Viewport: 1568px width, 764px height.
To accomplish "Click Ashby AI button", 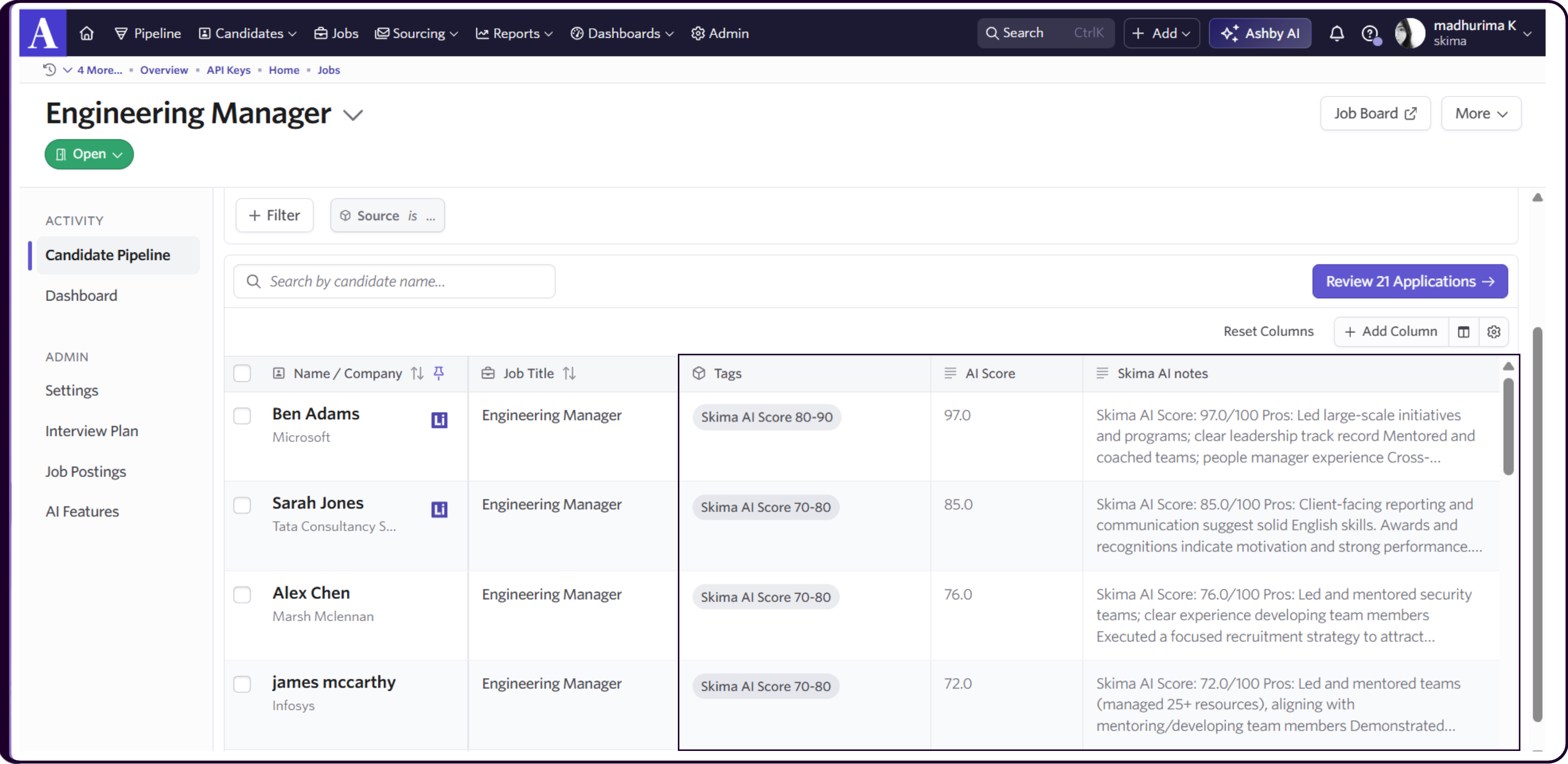I will (x=1260, y=33).
